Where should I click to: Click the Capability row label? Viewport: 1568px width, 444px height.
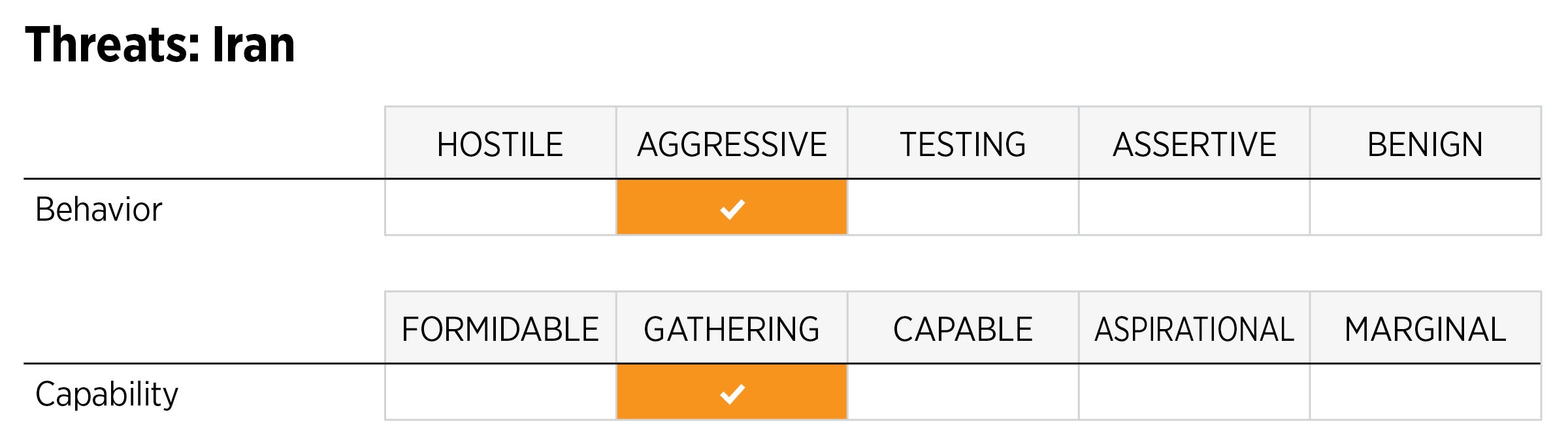tap(106, 394)
